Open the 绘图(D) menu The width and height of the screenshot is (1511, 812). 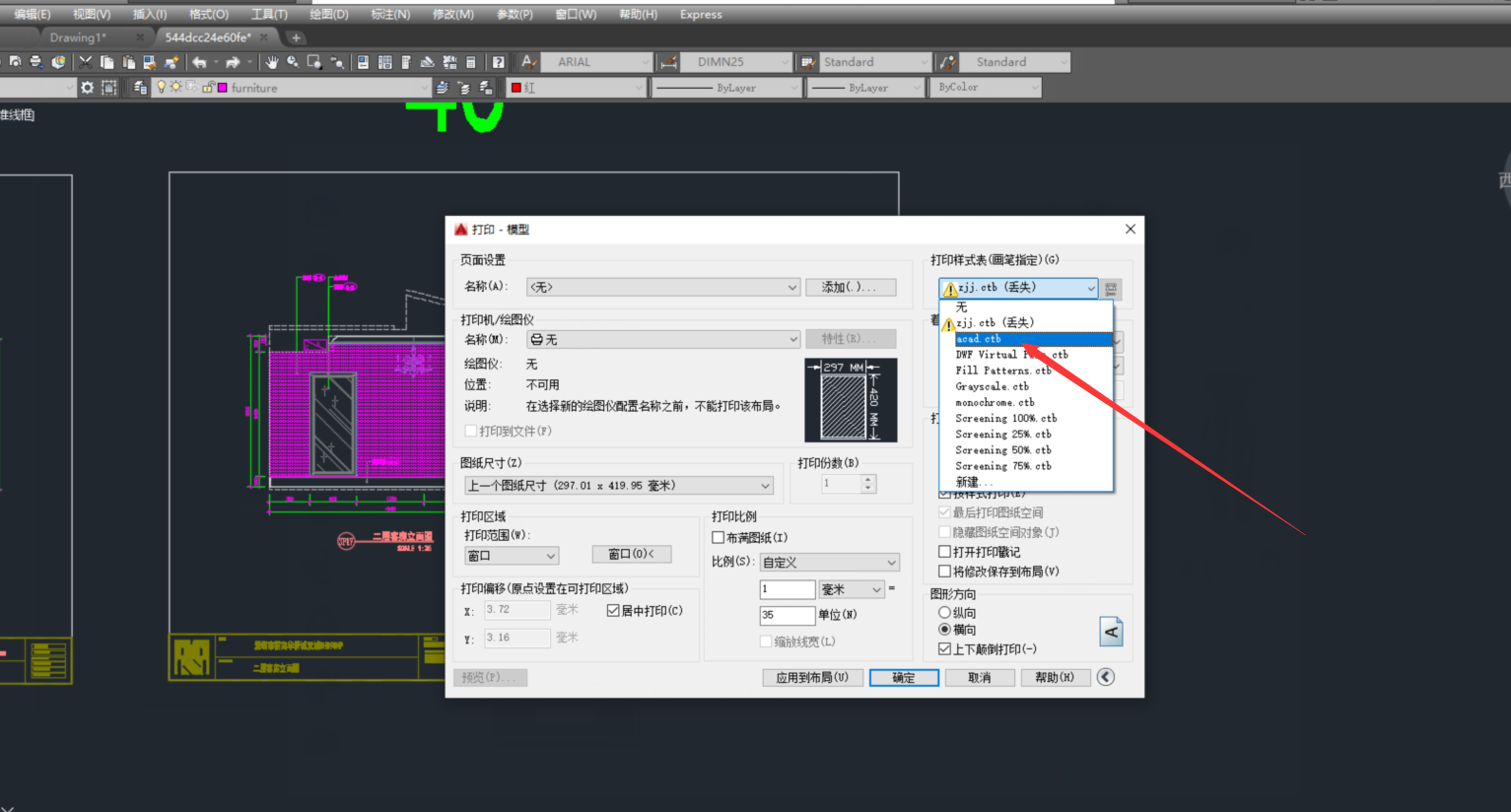[x=329, y=15]
